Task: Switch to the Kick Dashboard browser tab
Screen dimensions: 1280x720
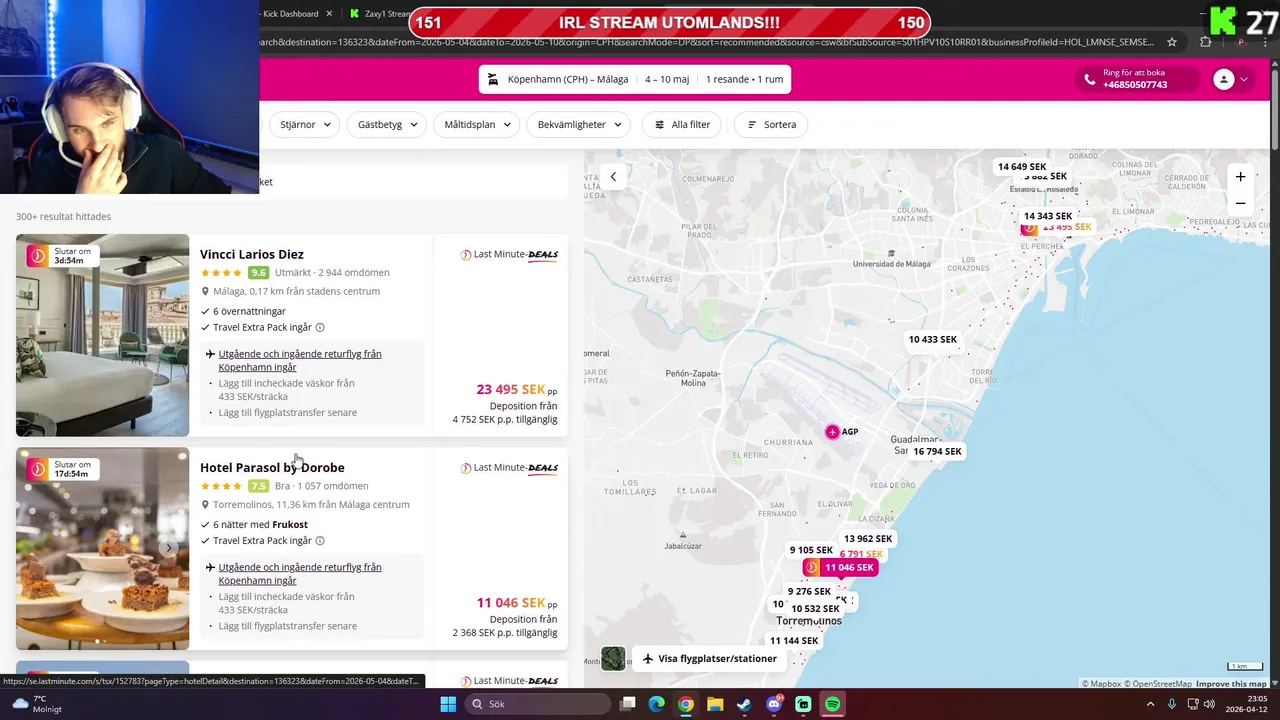Action: (292, 14)
